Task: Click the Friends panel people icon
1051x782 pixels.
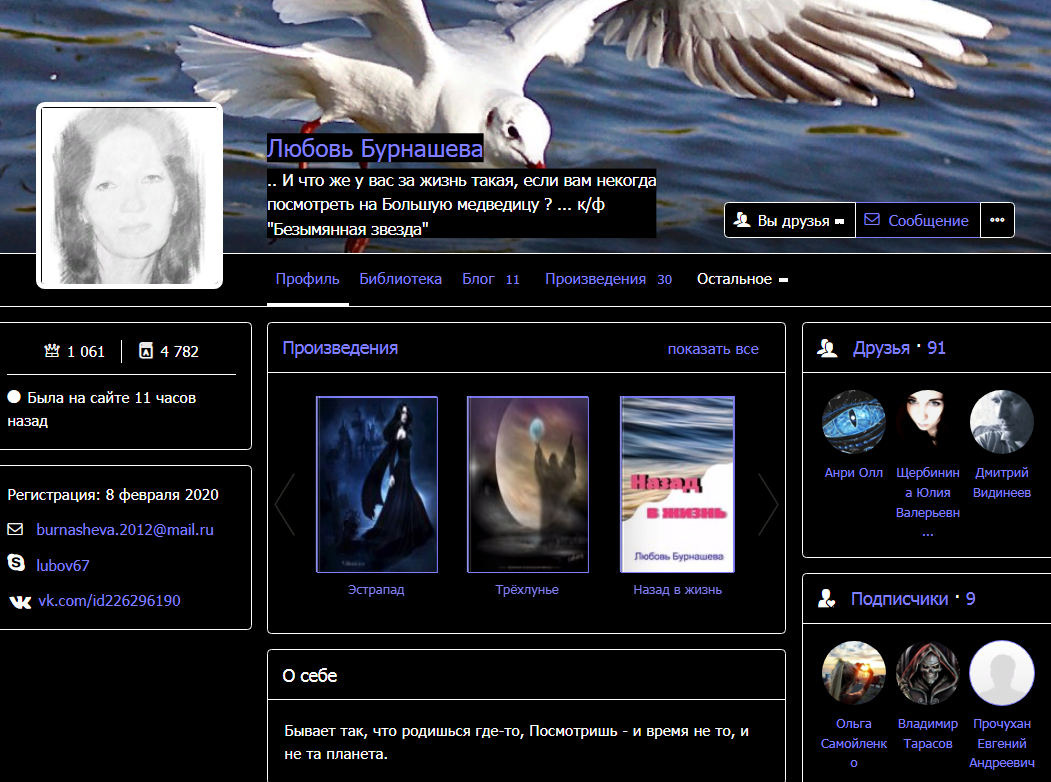Action: click(x=827, y=348)
